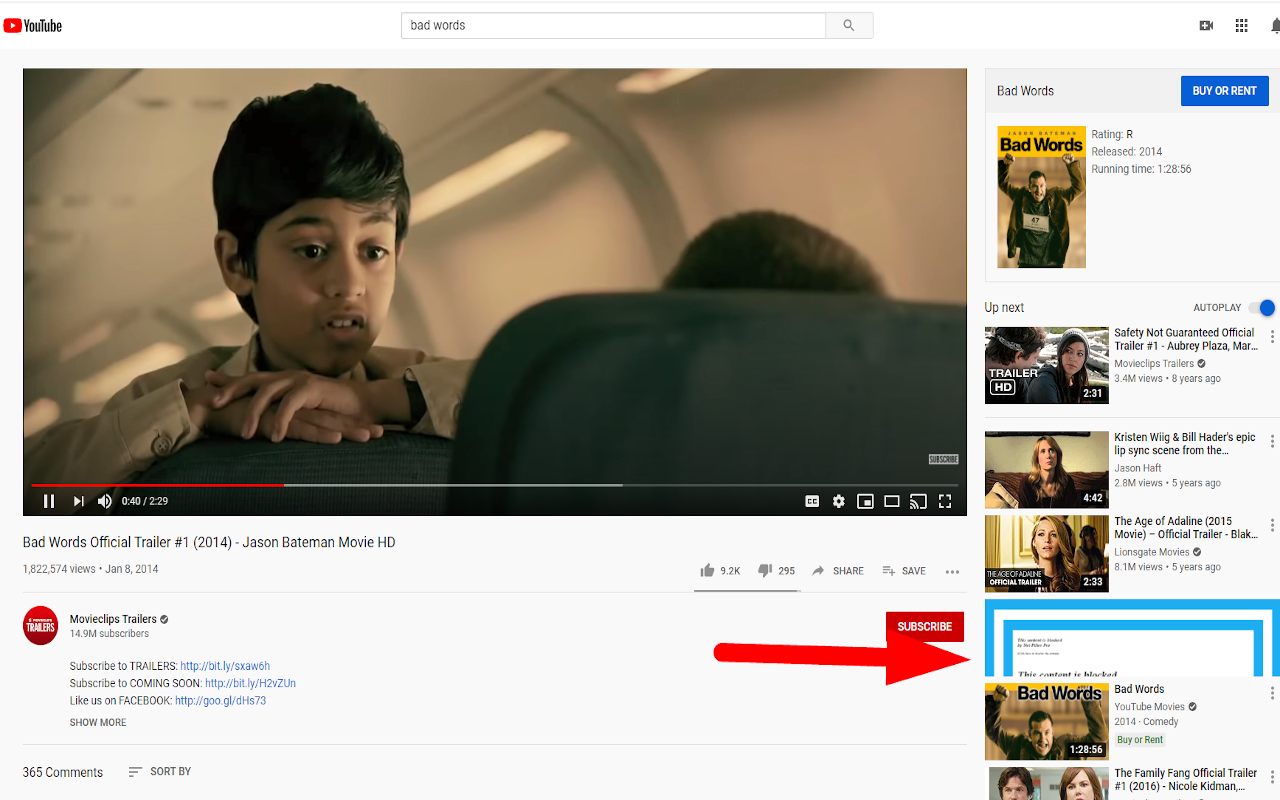Click the Buy or Rent badge
1280x800 pixels.
[1140, 740]
